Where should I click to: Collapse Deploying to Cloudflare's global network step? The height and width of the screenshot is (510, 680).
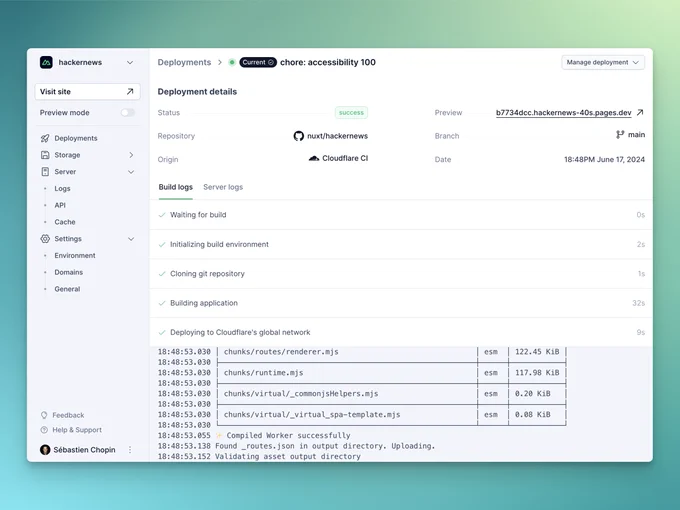[401, 333]
